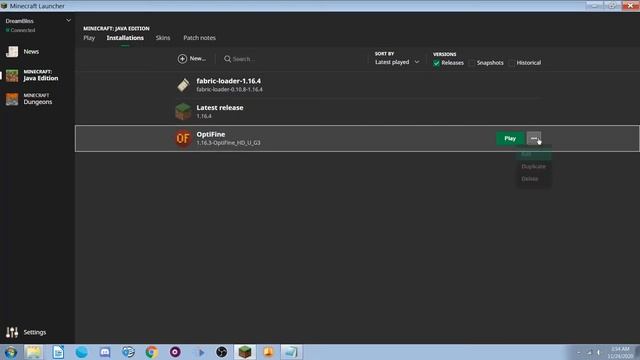The width and height of the screenshot is (640, 360).
Task: Select the Installations tab
Action: [x=125, y=38]
